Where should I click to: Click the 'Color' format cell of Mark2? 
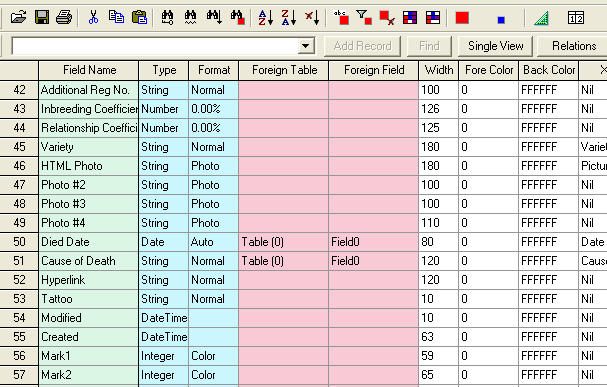[214, 375]
